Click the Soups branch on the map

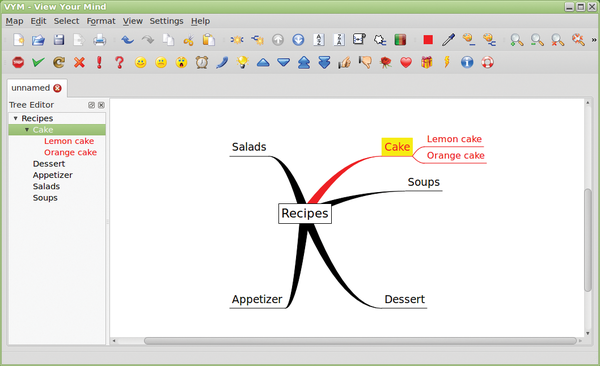pyautogui.click(x=424, y=182)
